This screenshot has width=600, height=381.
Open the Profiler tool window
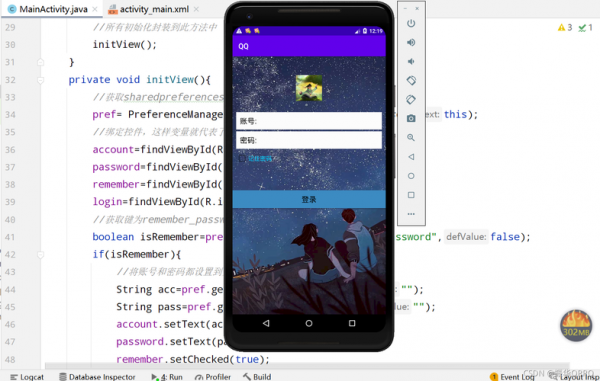213,377
